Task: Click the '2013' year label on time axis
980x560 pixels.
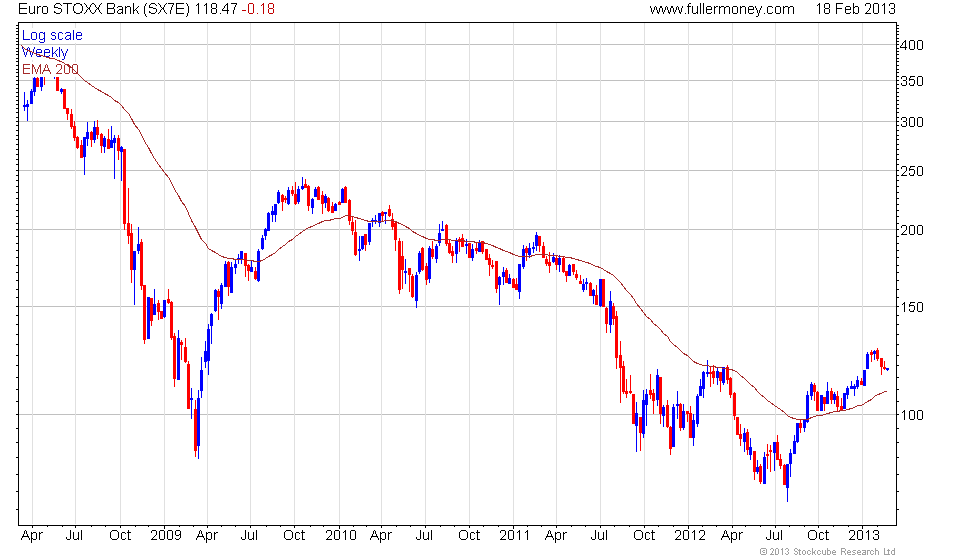Action: click(864, 536)
